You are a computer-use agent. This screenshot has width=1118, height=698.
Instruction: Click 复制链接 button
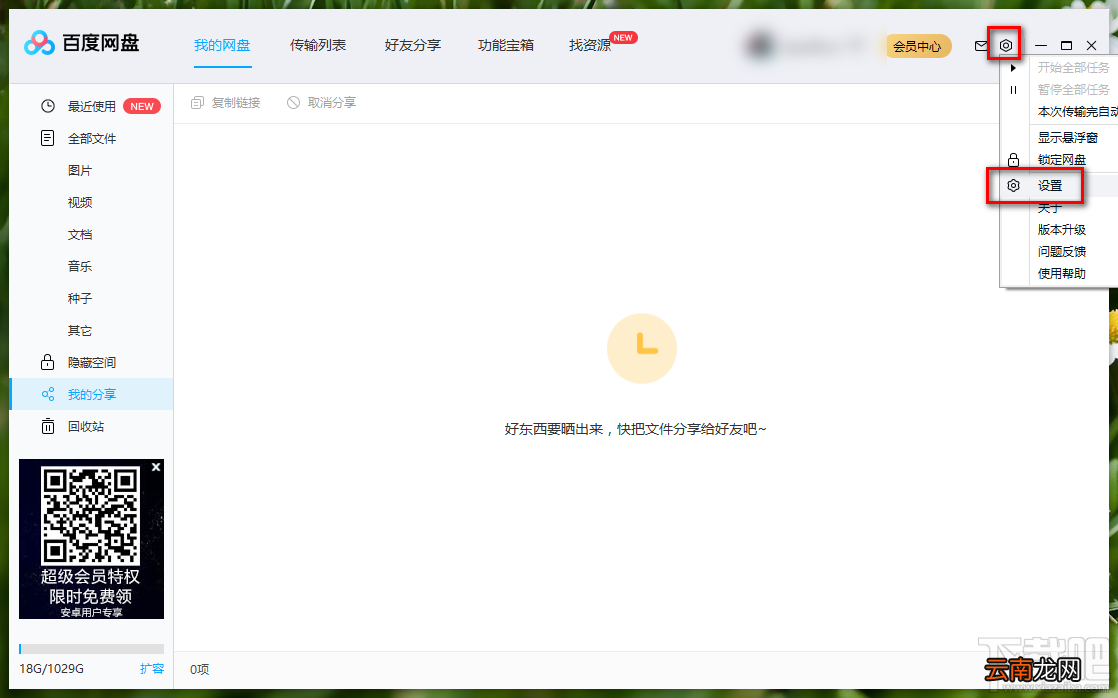coord(225,103)
